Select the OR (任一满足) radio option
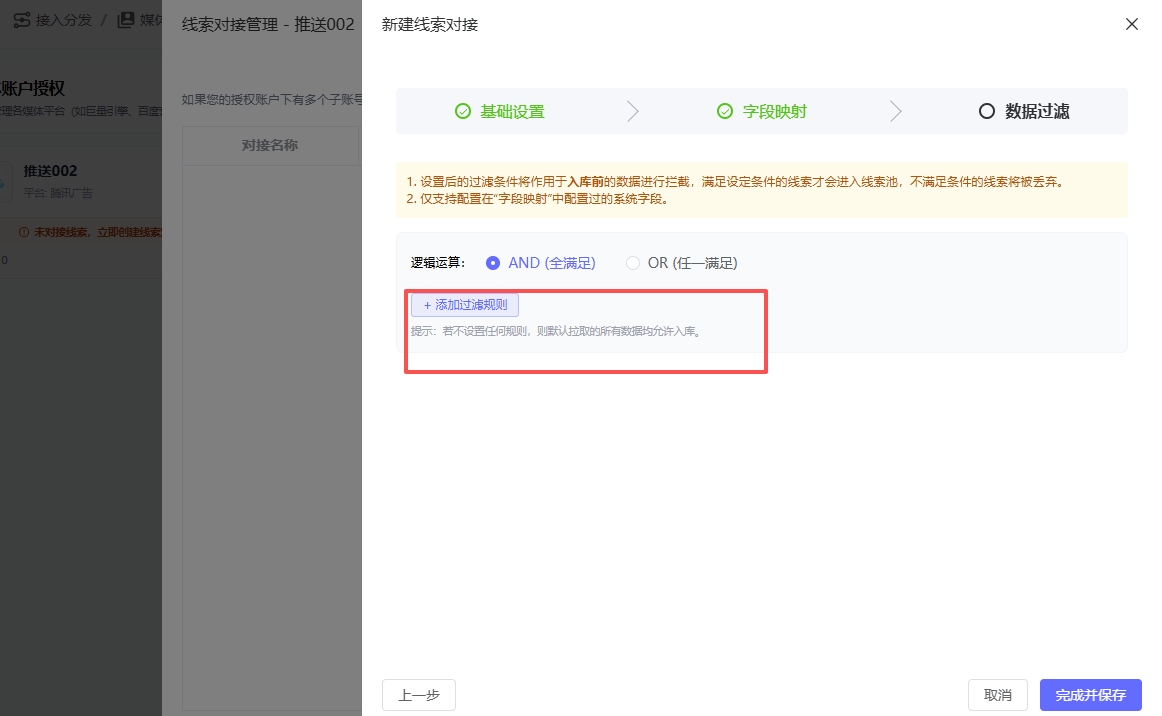This screenshot has width=1162, height=716. tap(633, 263)
